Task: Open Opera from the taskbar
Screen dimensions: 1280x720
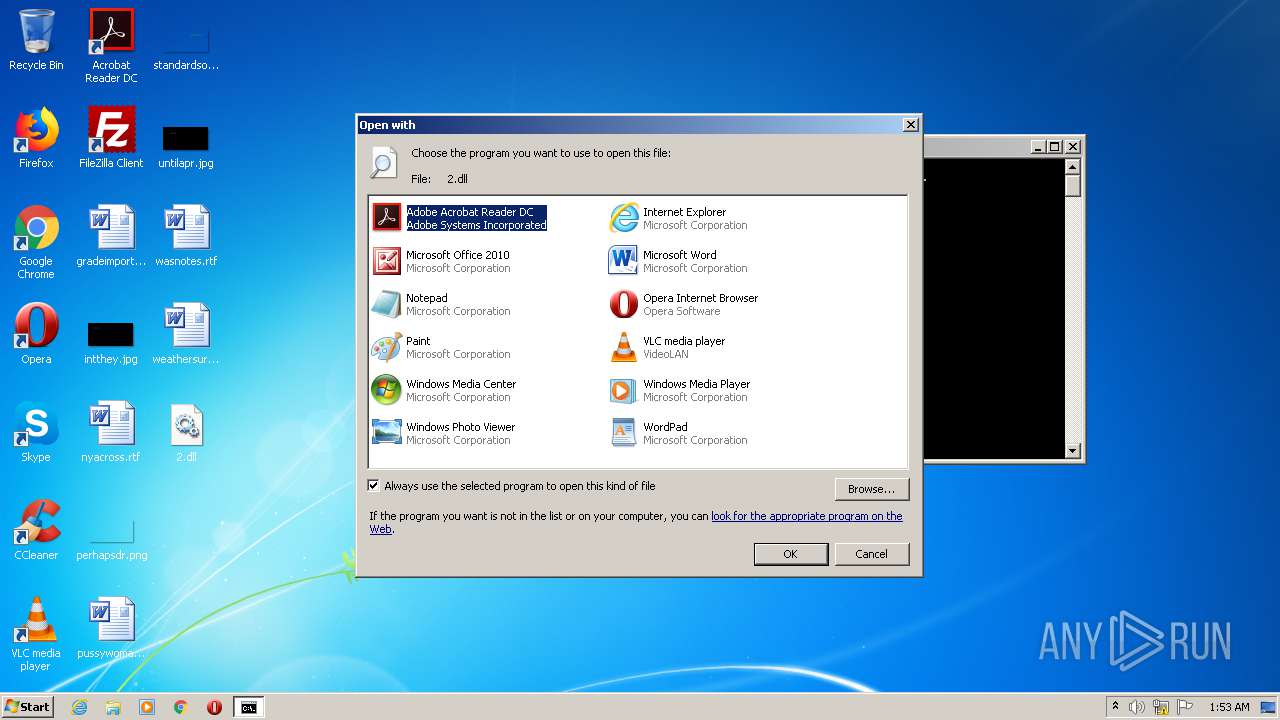Action: pyautogui.click(x=214, y=707)
